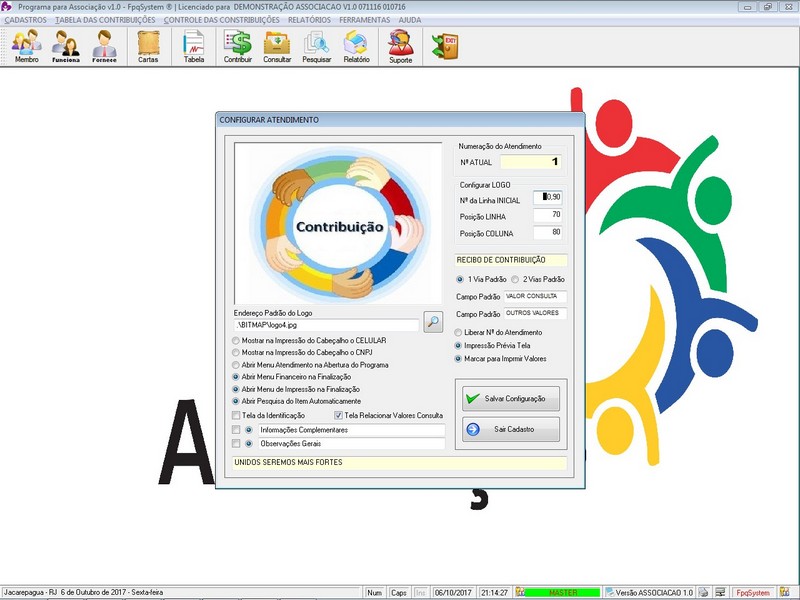Open the Contribuir dollar icon
The height and width of the screenshot is (600, 800).
[238, 46]
